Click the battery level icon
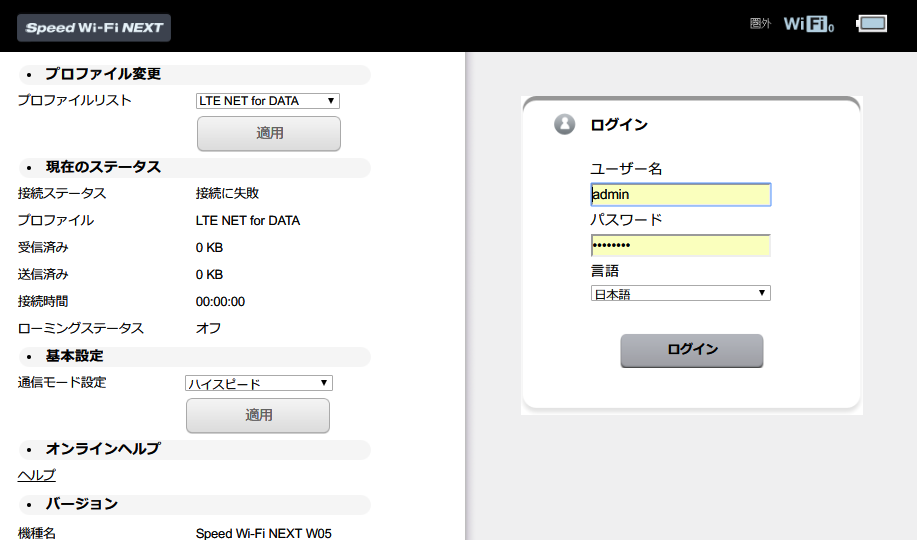The image size is (917, 540). [x=872, y=23]
